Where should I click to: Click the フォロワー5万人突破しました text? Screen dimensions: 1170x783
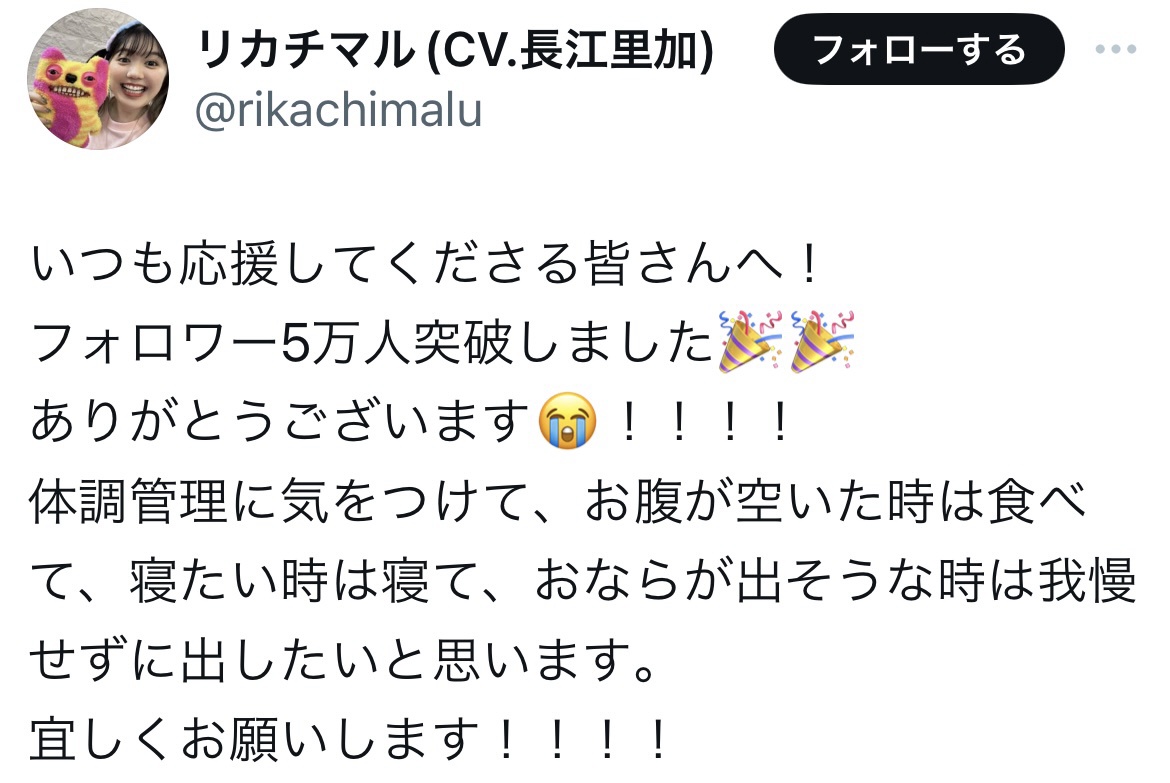click(372, 343)
